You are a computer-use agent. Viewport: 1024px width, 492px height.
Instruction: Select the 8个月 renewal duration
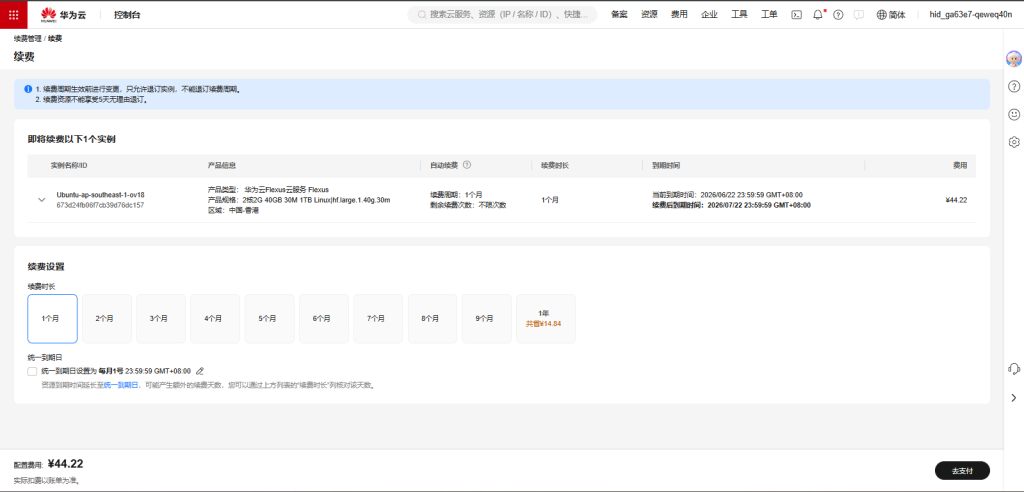(x=432, y=319)
